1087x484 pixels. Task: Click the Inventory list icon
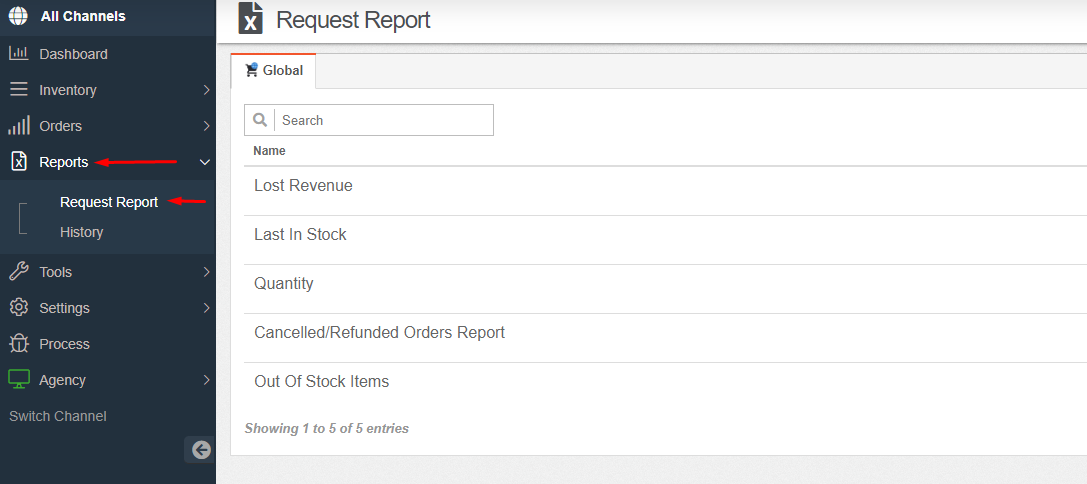coord(19,89)
